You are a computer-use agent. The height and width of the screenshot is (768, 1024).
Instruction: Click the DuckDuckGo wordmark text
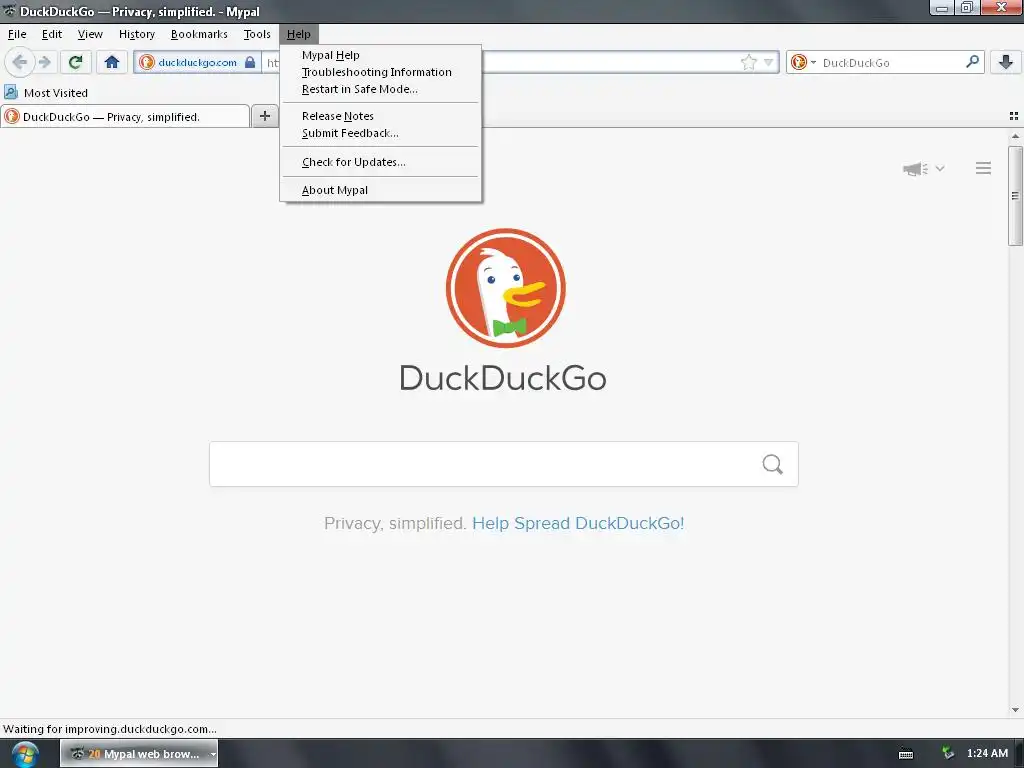click(x=503, y=378)
